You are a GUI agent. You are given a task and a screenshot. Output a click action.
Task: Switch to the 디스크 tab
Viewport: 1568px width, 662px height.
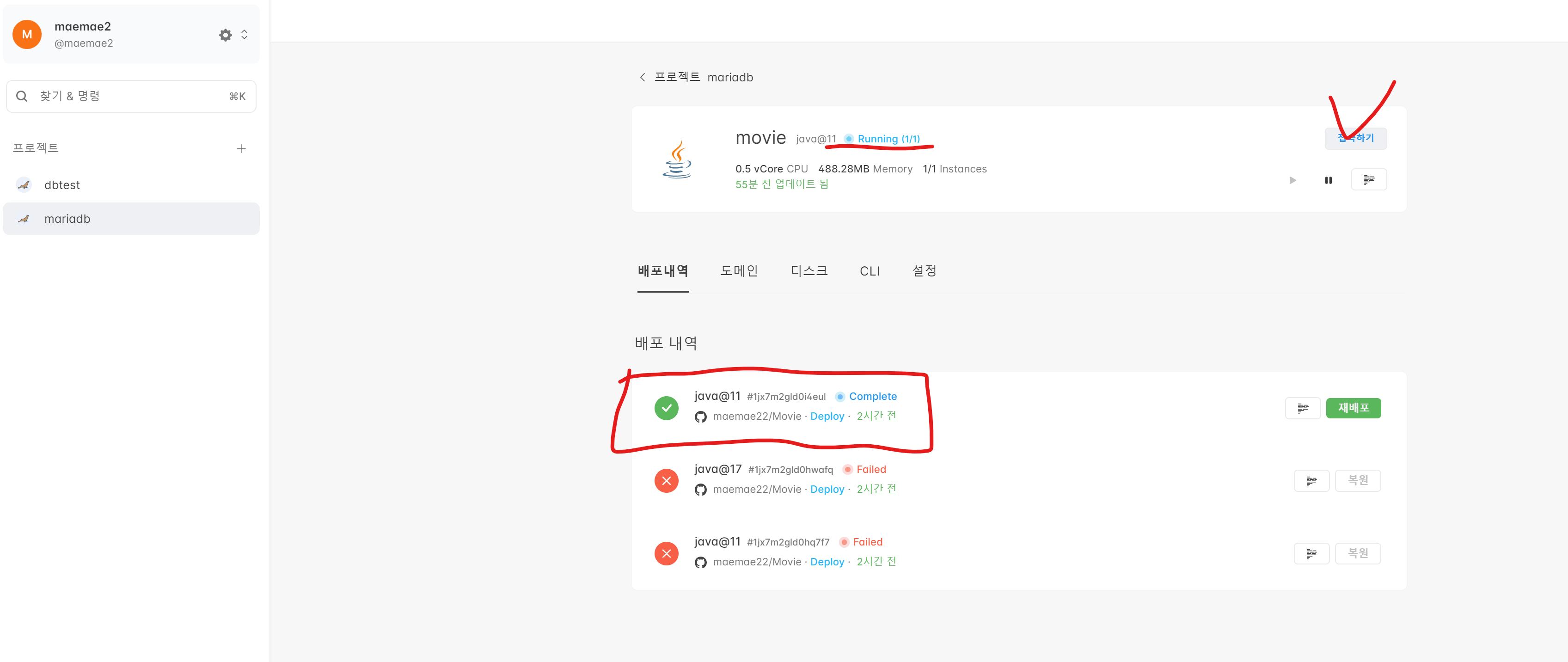[808, 271]
